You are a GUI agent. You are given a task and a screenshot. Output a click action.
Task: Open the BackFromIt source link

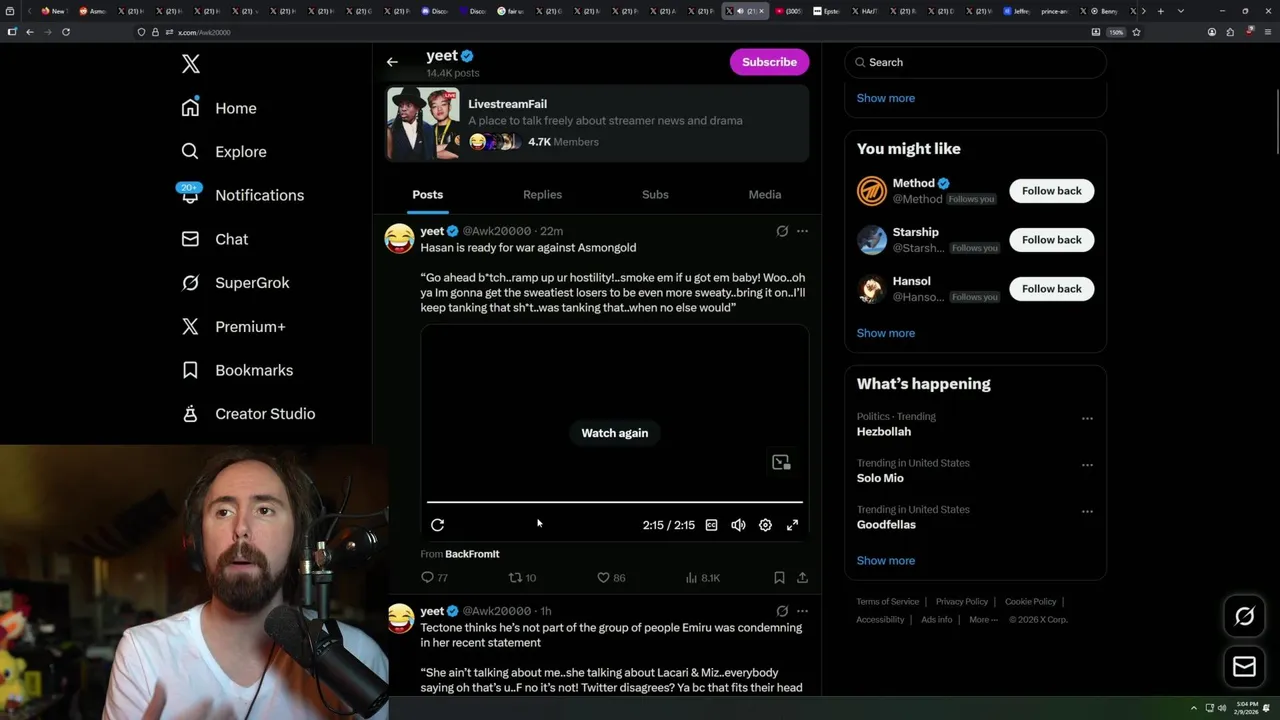[x=472, y=554]
